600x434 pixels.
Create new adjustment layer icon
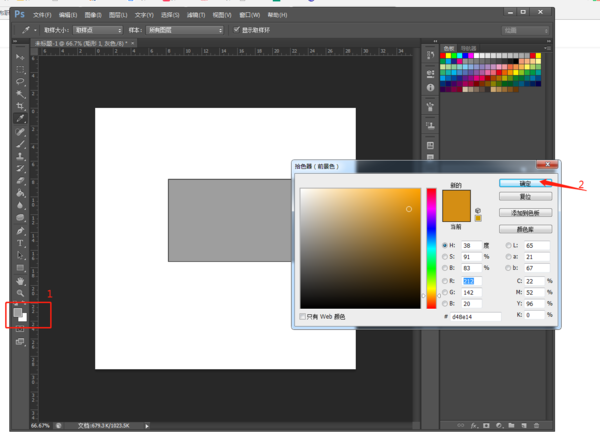(x=499, y=425)
